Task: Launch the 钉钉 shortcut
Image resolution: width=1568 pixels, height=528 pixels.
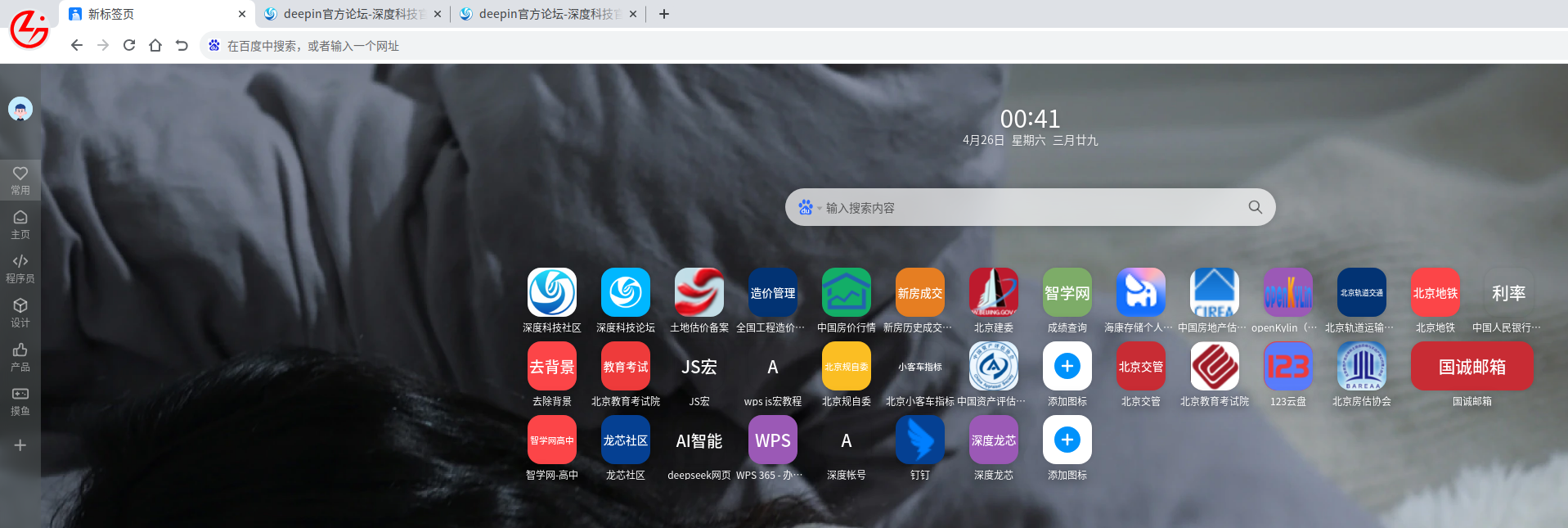Action: tap(920, 440)
